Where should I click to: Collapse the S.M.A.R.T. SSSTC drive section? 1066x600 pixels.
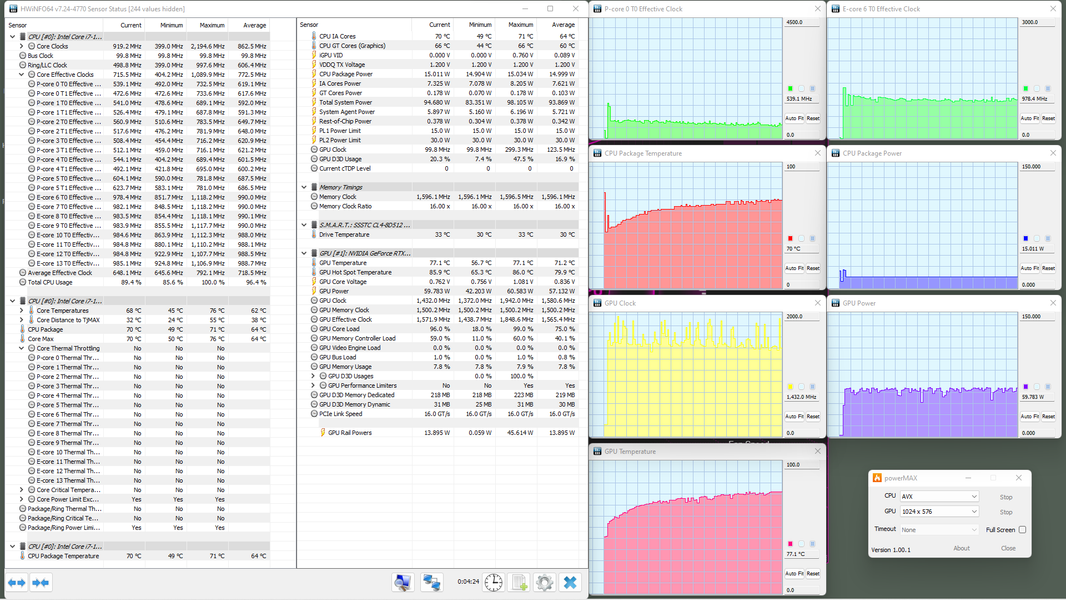pos(305,225)
